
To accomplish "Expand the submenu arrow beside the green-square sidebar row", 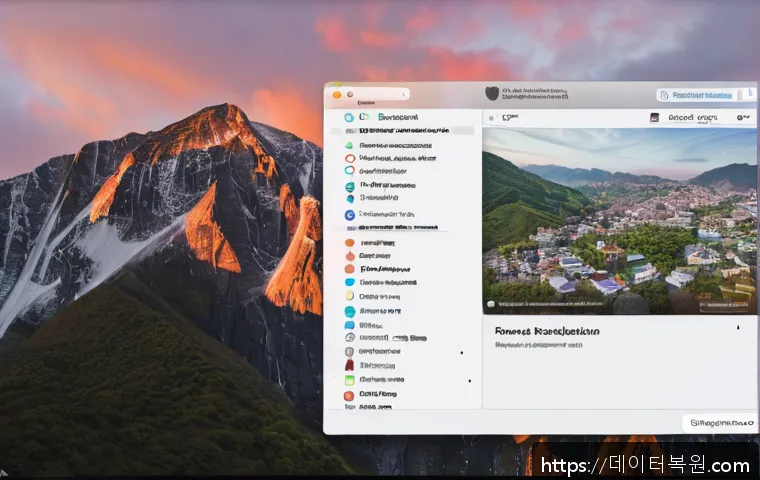I will point(469,380).
